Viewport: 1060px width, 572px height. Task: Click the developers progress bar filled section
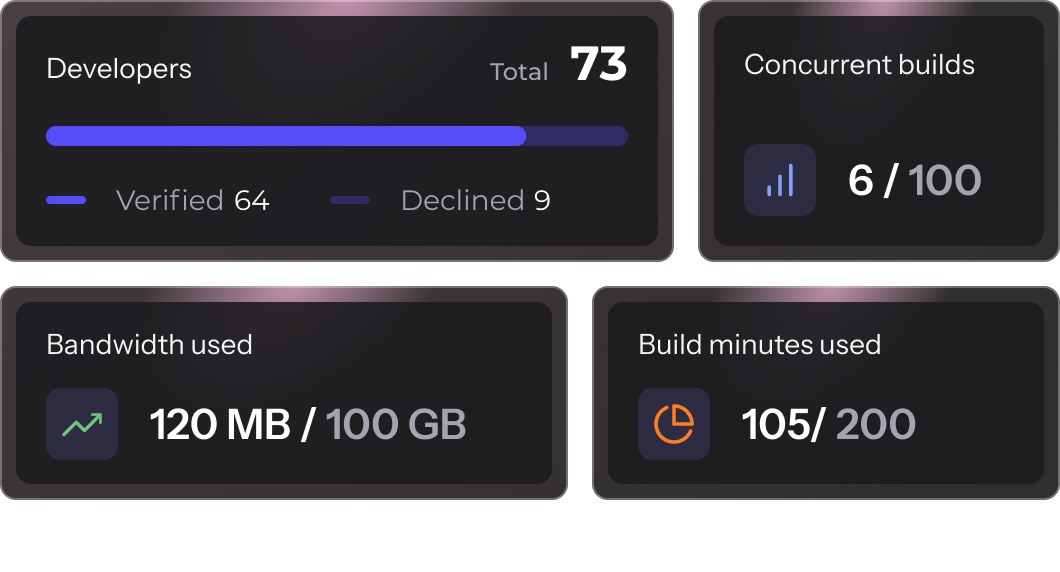click(x=286, y=136)
